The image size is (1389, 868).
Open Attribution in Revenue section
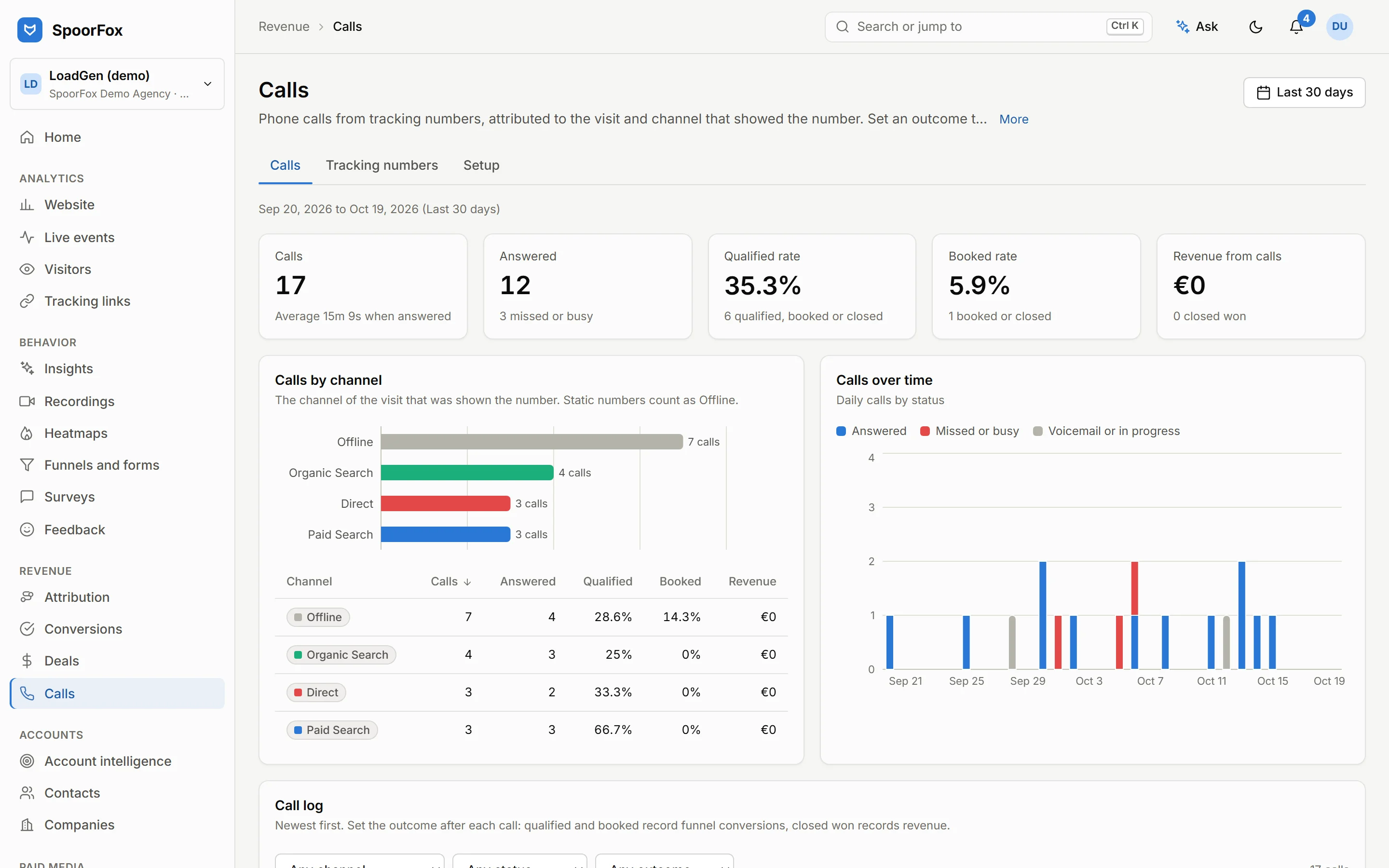tap(117, 597)
